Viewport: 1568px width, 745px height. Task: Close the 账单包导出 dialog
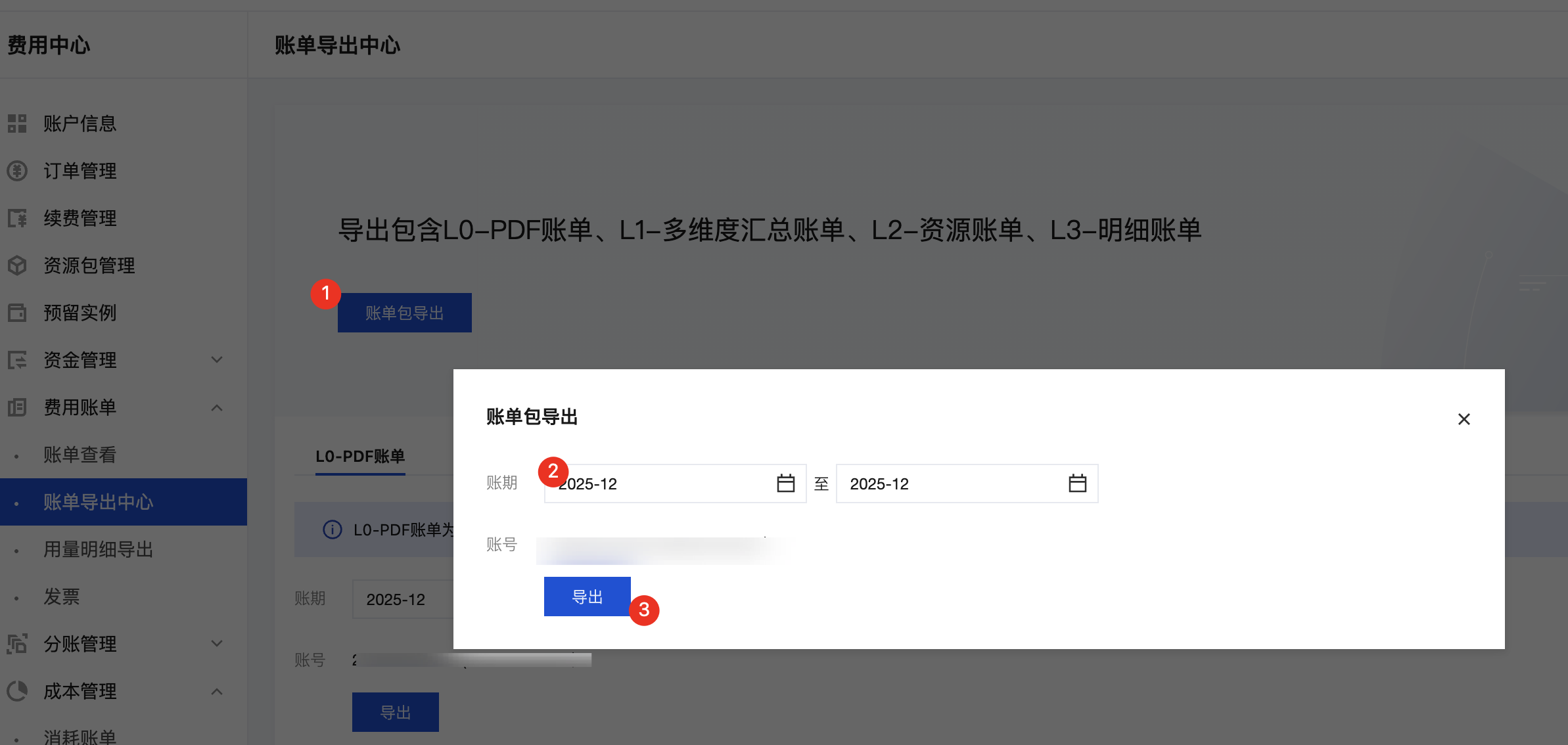click(x=1464, y=419)
